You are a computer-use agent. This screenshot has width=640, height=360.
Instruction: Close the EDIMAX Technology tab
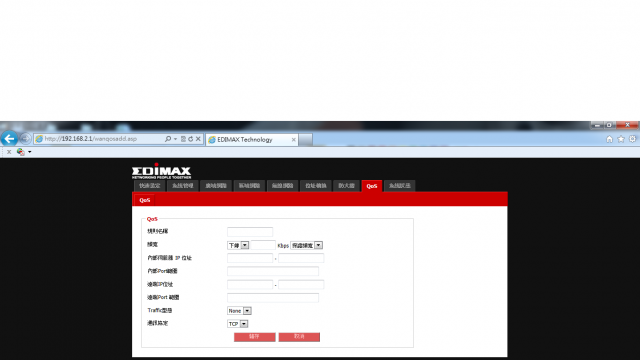[293, 140]
